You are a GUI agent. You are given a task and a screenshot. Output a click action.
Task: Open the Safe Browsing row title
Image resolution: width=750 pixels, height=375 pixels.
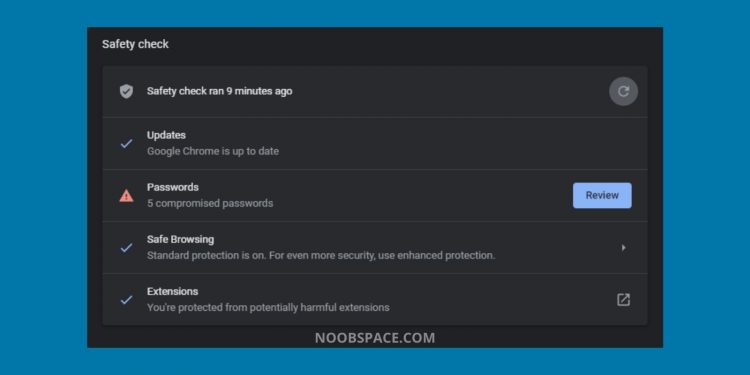pyautogui.click(x=180, y=239)
